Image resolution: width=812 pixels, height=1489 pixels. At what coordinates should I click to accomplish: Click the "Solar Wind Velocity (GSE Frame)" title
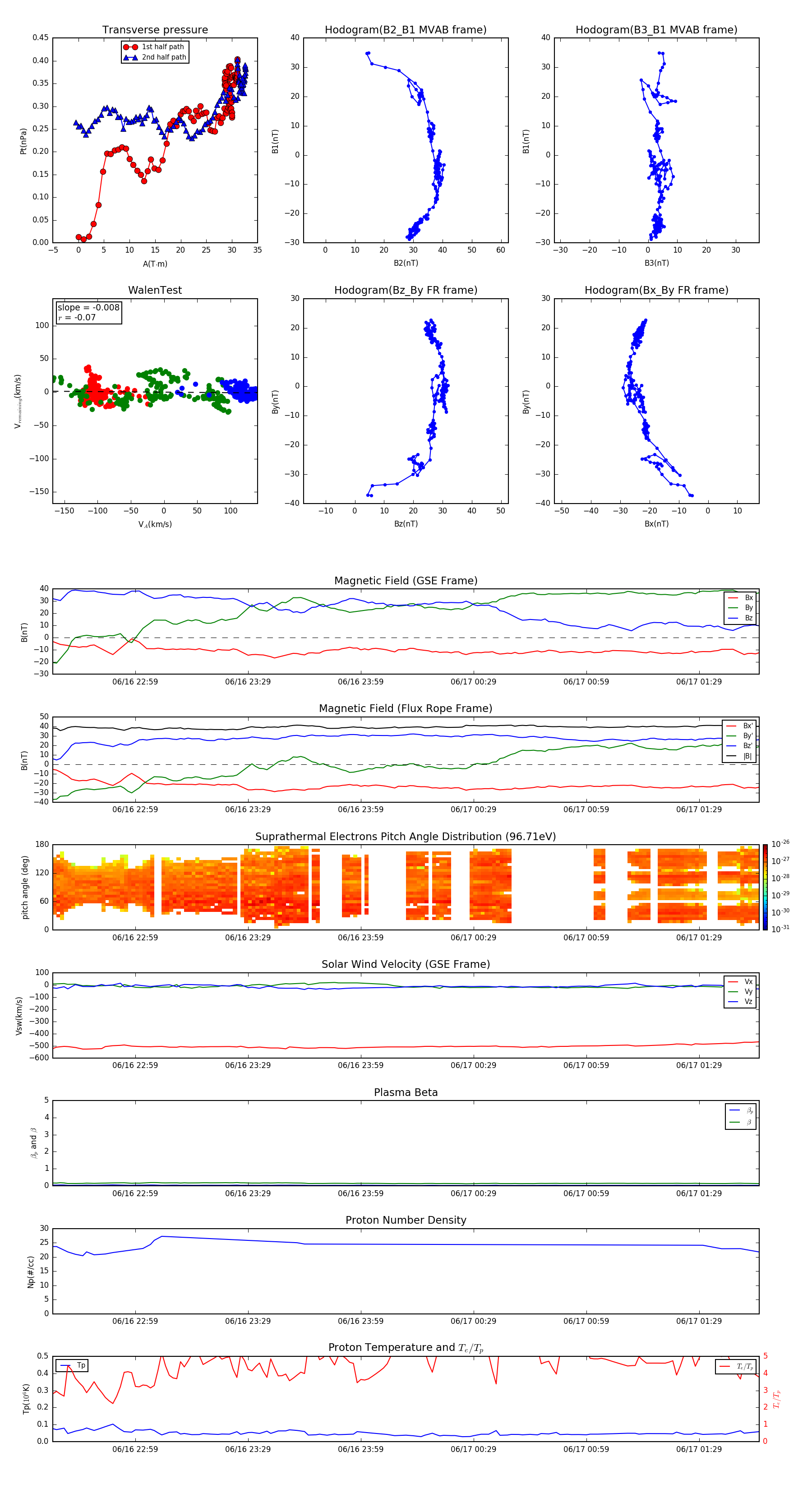406,965
